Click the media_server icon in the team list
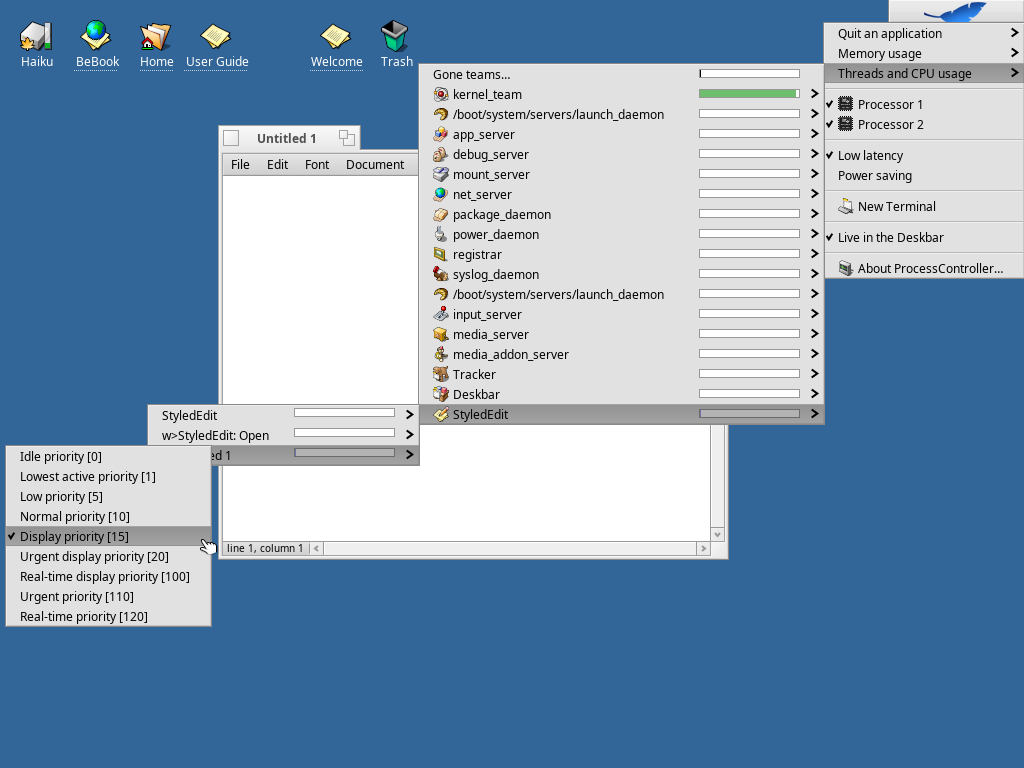Image resolution: width=1024 pixels, height=768 pixels. (x=441, y=334)
